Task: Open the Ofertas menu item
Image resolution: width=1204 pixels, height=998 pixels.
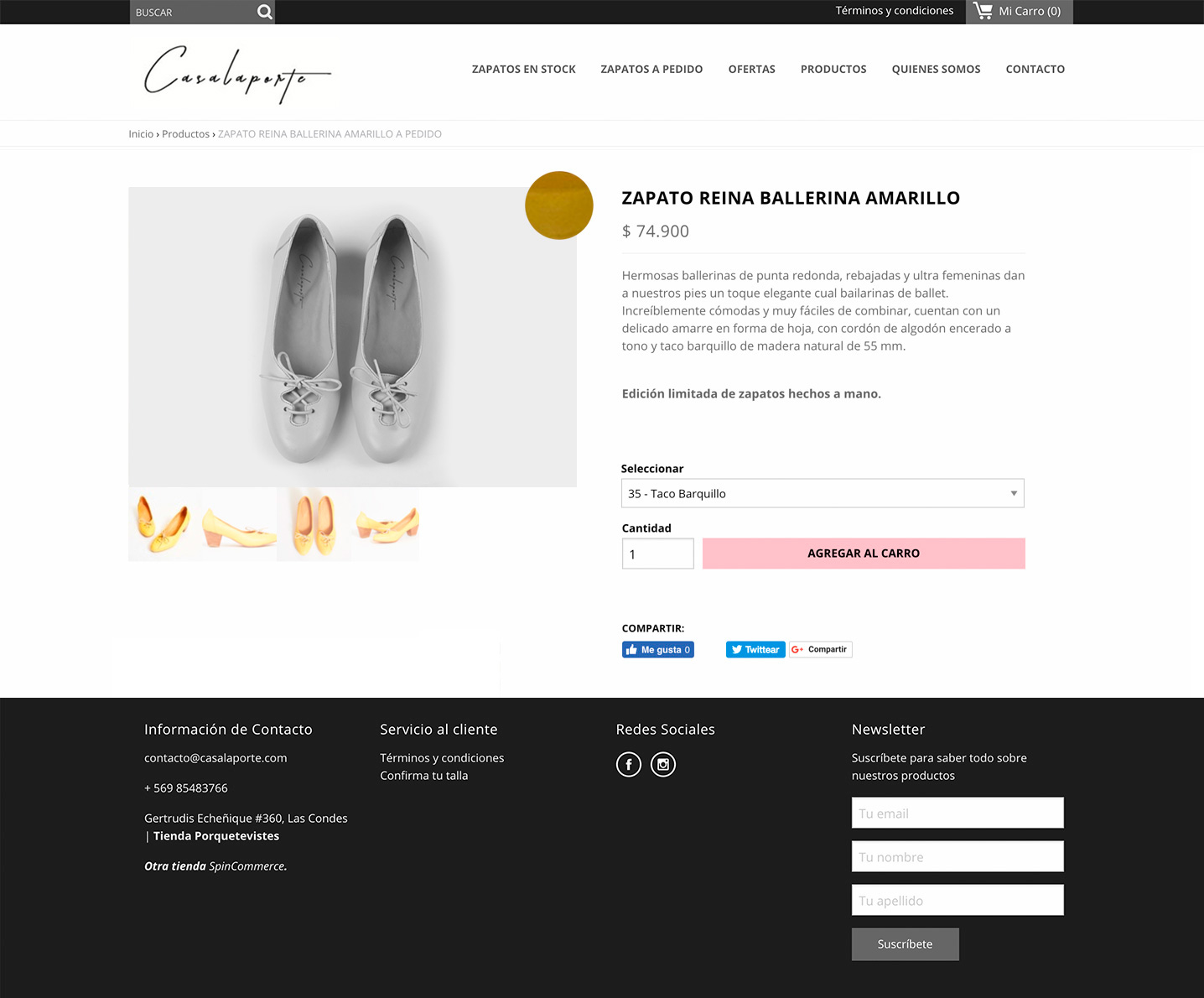Action: 751,69
